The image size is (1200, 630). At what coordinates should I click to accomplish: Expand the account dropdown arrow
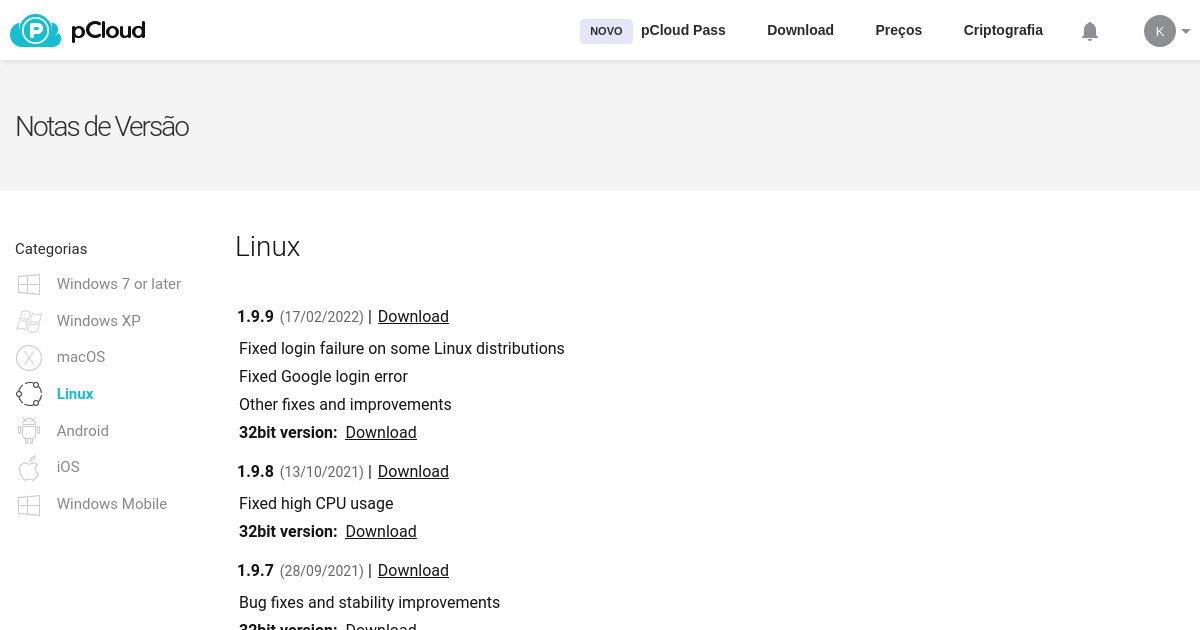coord(1185,31)
